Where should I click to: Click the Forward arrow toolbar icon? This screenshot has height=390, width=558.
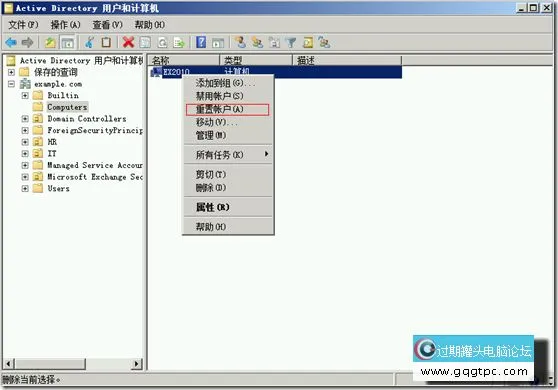coord(27,43)
